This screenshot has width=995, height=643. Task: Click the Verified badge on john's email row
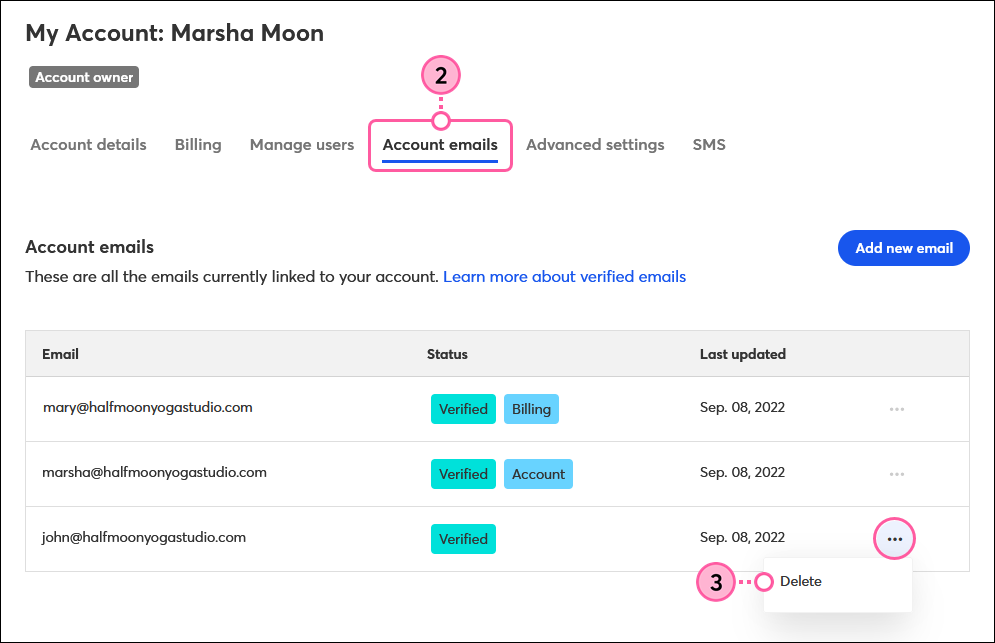pos(463,538)
